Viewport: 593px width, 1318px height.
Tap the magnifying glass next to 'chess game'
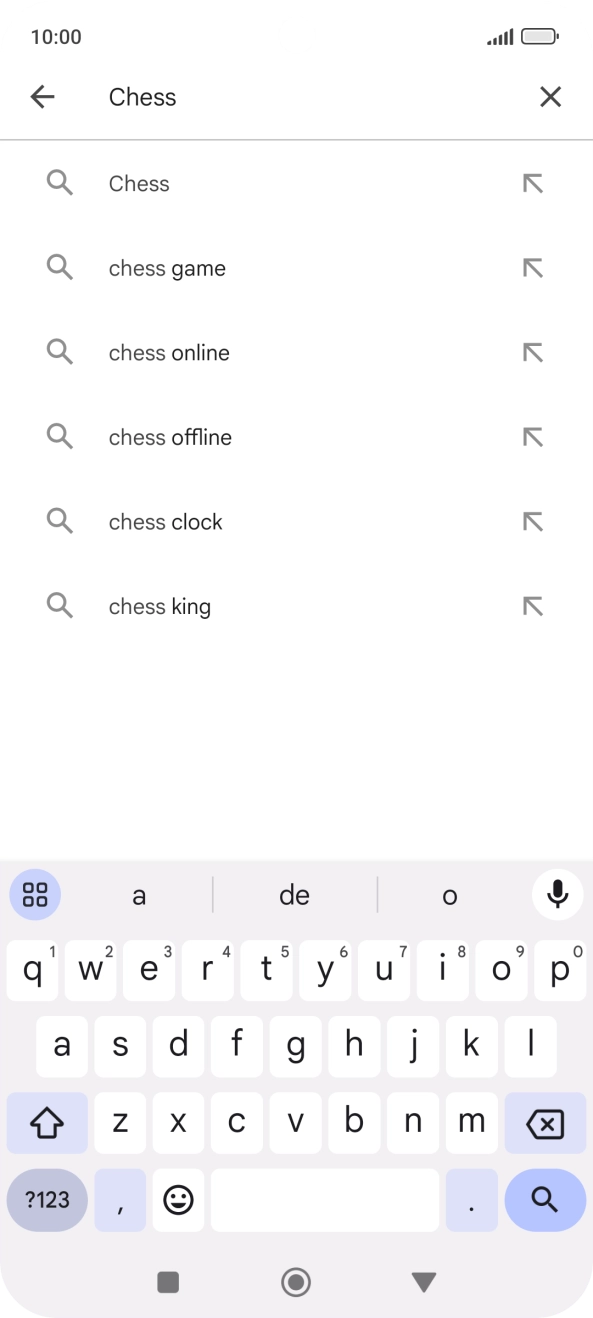pos(59,267)
